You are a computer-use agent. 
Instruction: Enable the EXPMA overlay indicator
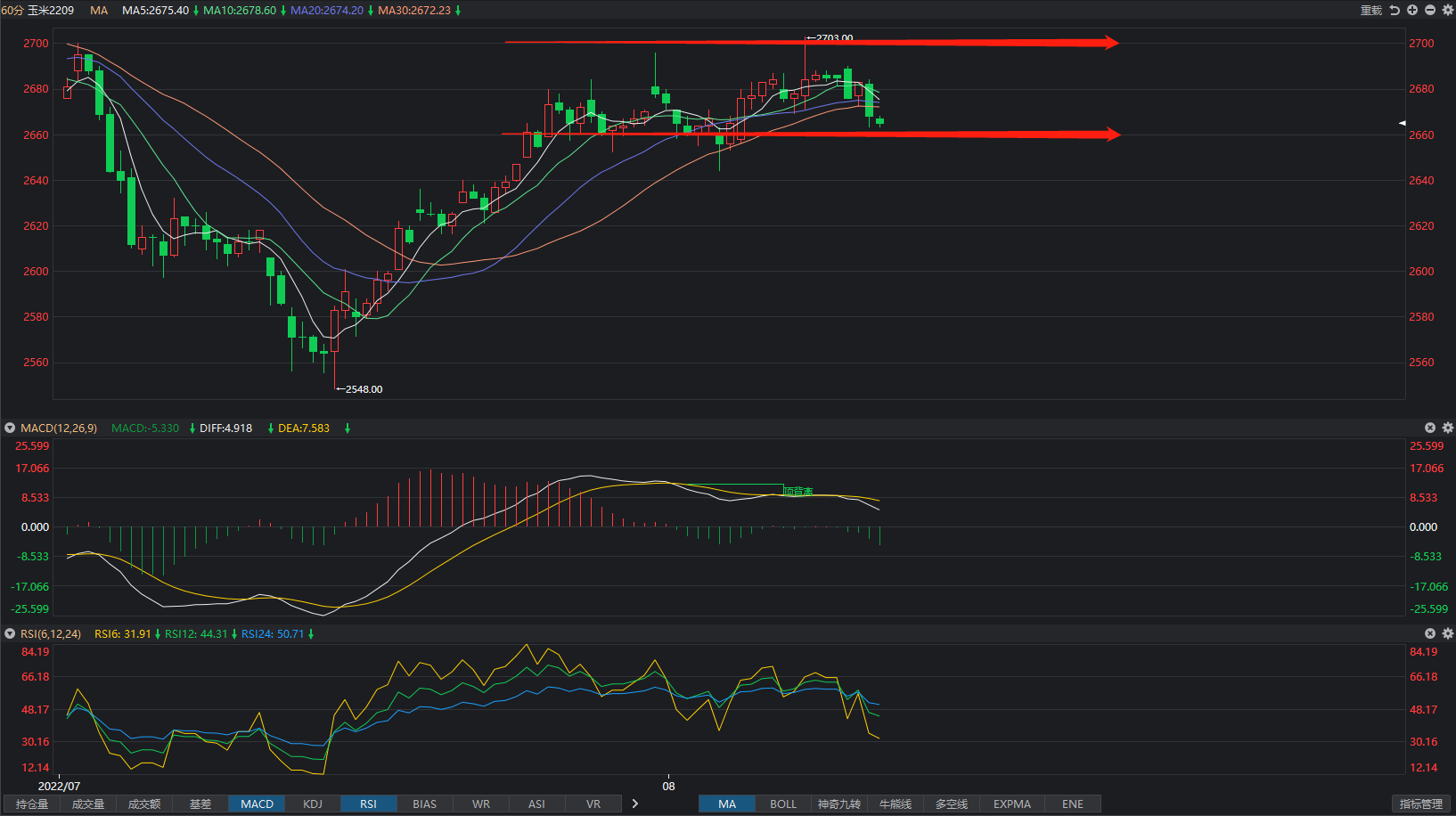pyautogui.click(x=1011, y=804)
